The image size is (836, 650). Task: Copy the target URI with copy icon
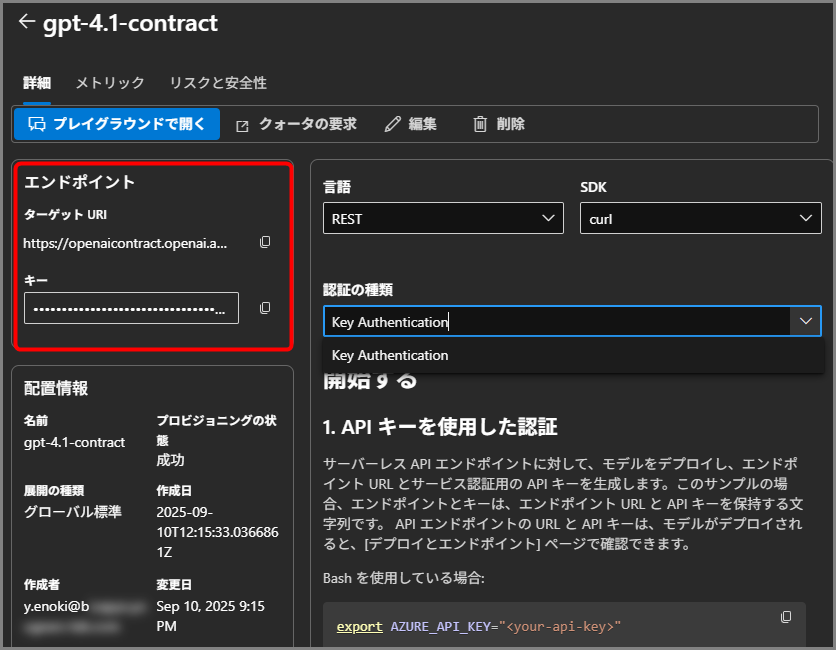click(265, 242)
